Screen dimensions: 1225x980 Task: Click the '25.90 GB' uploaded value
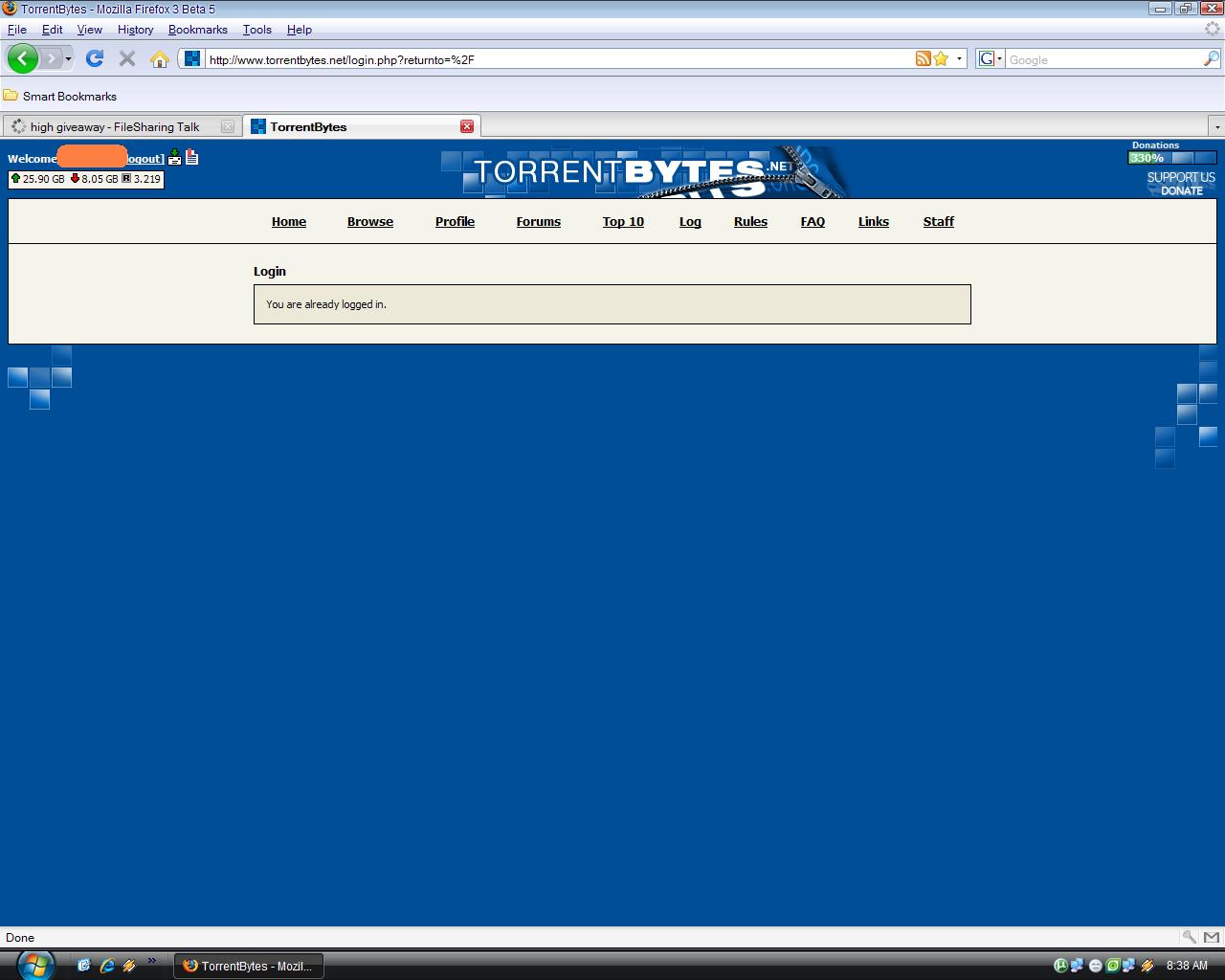(x=44, y=179)
